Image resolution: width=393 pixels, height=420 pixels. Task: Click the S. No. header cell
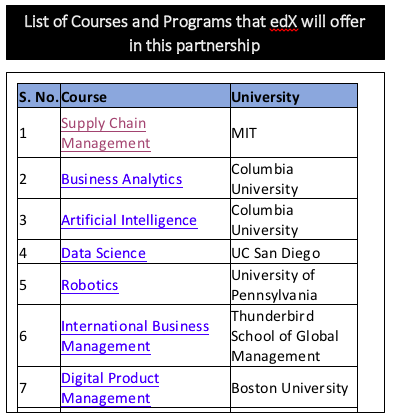[x=39, y=97]
